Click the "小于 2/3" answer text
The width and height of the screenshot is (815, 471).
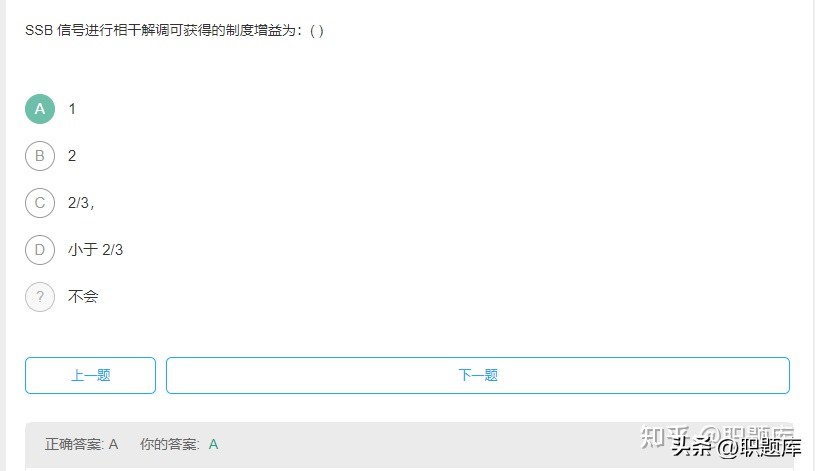click(x=96, y=250)
